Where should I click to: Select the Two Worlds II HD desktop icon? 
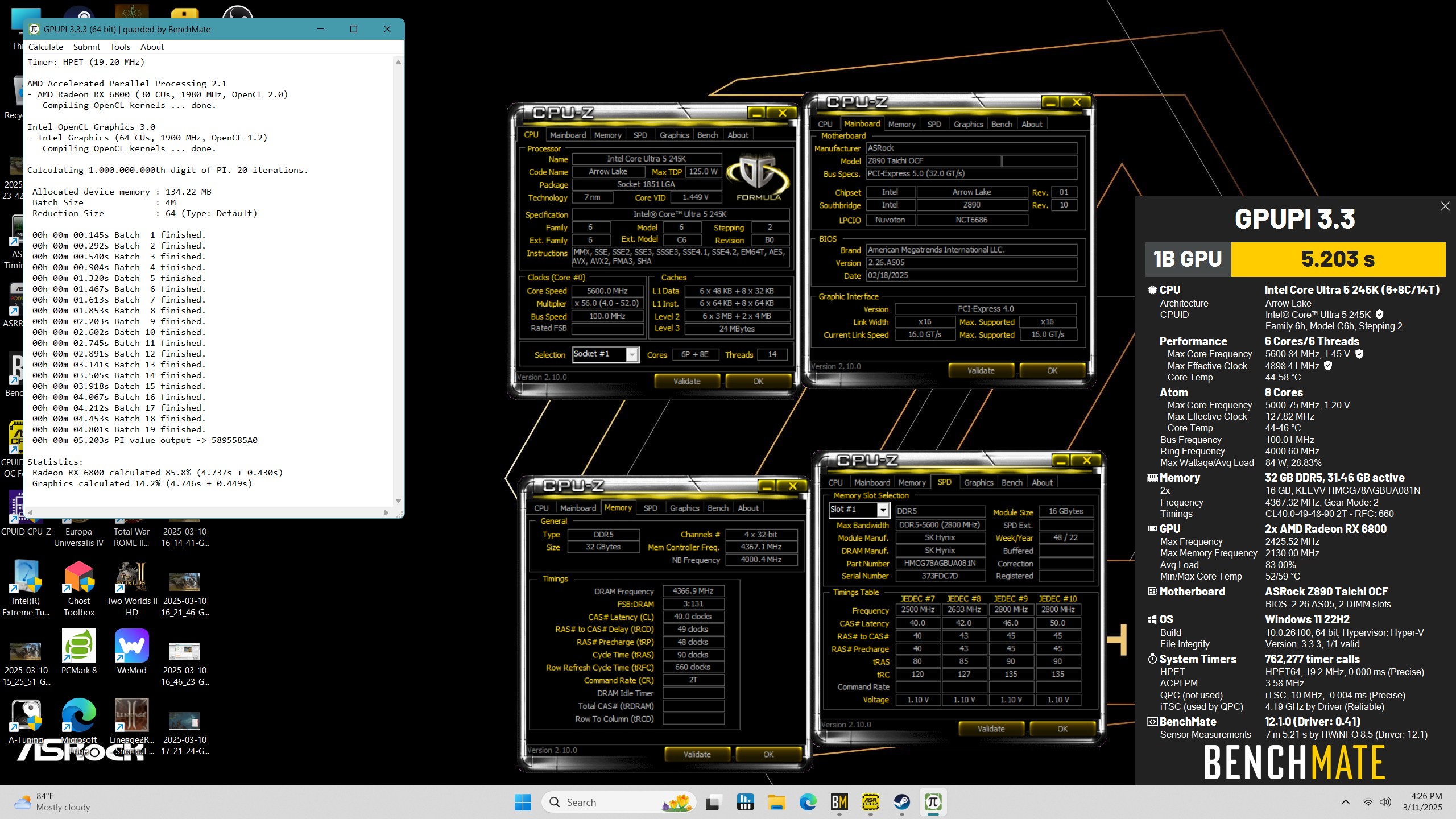[x=131, y=589]
